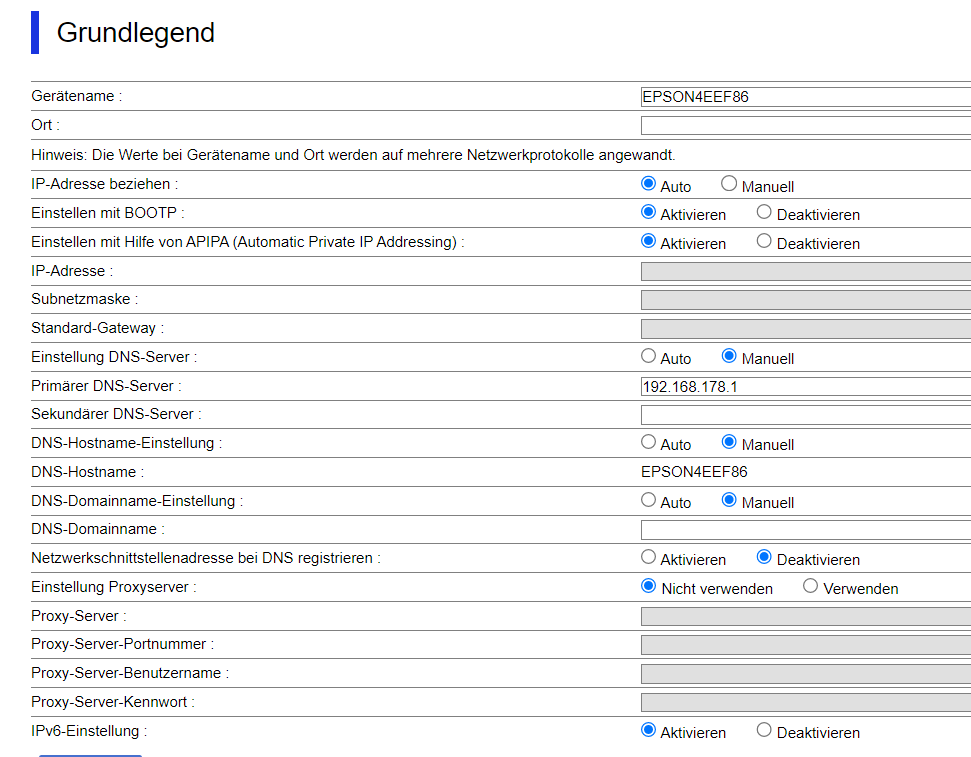Click the Gerätename field EPSON4EEF86
The width and height of the screenshot is (971, 757).
805,97
